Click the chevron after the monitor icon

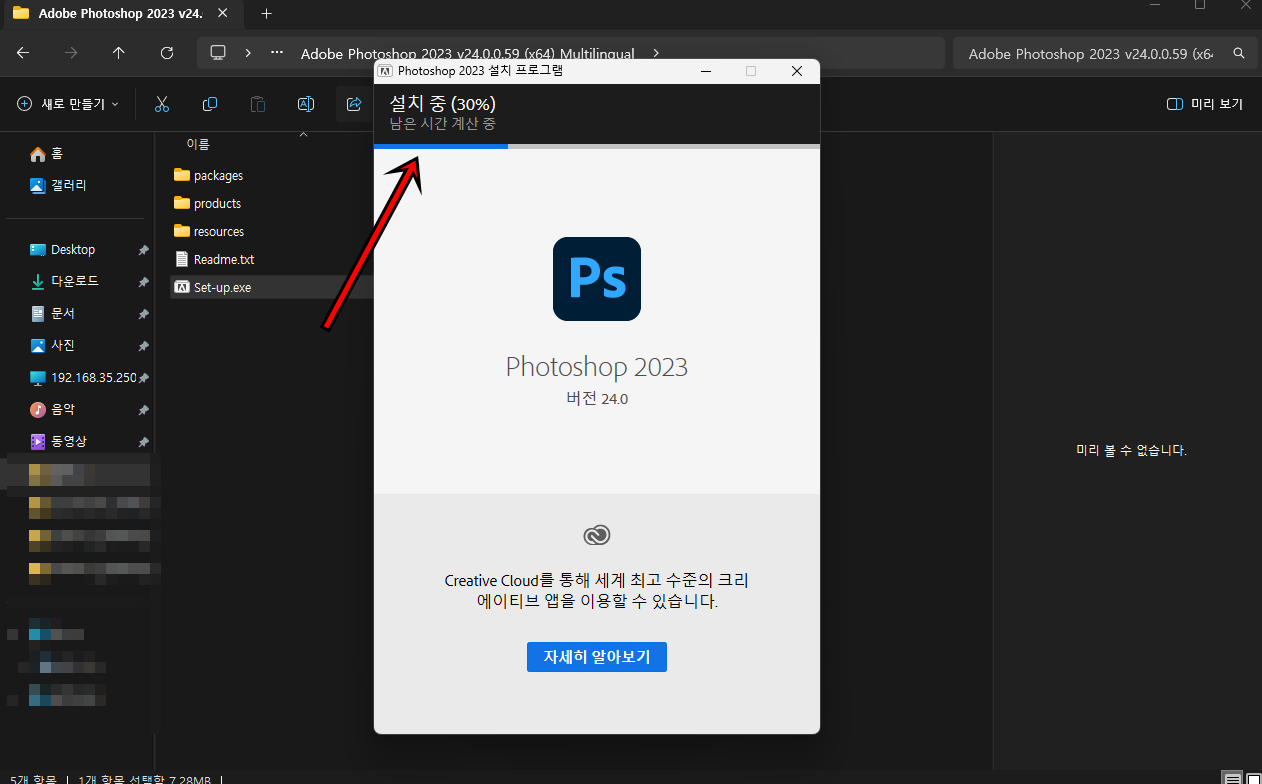click(248, 53)
